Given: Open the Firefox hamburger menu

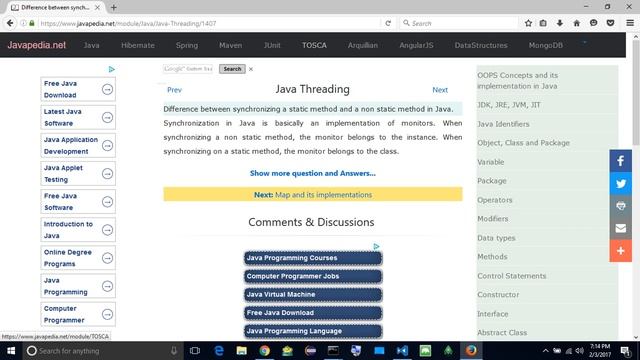Looking at the screenshot, I should [x=630, y=23].
